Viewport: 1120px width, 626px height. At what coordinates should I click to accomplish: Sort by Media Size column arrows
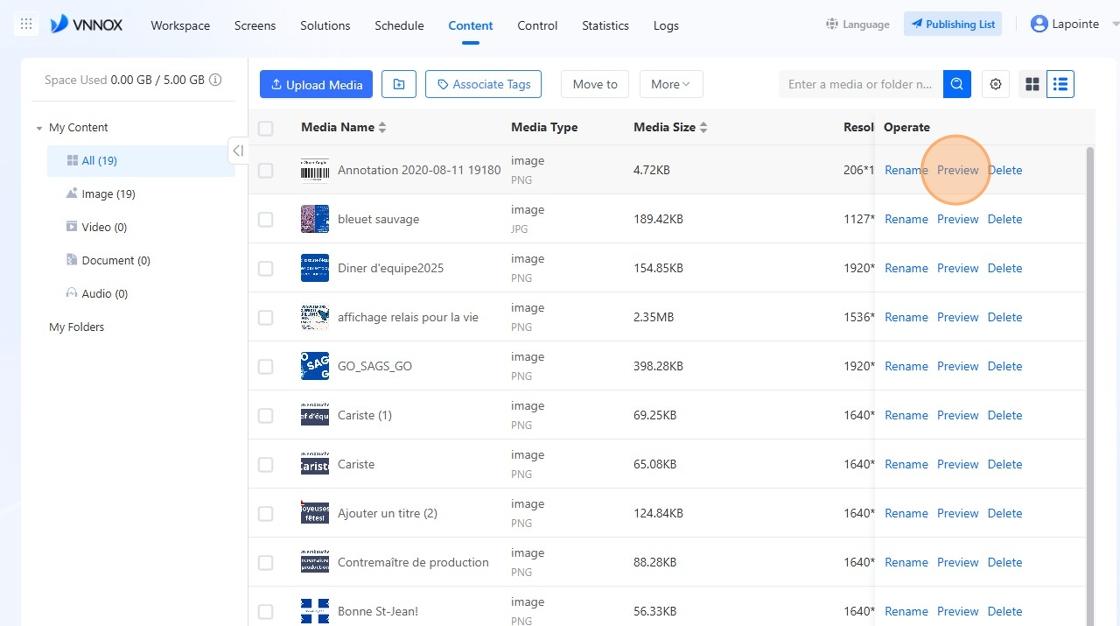pos(704,127)
